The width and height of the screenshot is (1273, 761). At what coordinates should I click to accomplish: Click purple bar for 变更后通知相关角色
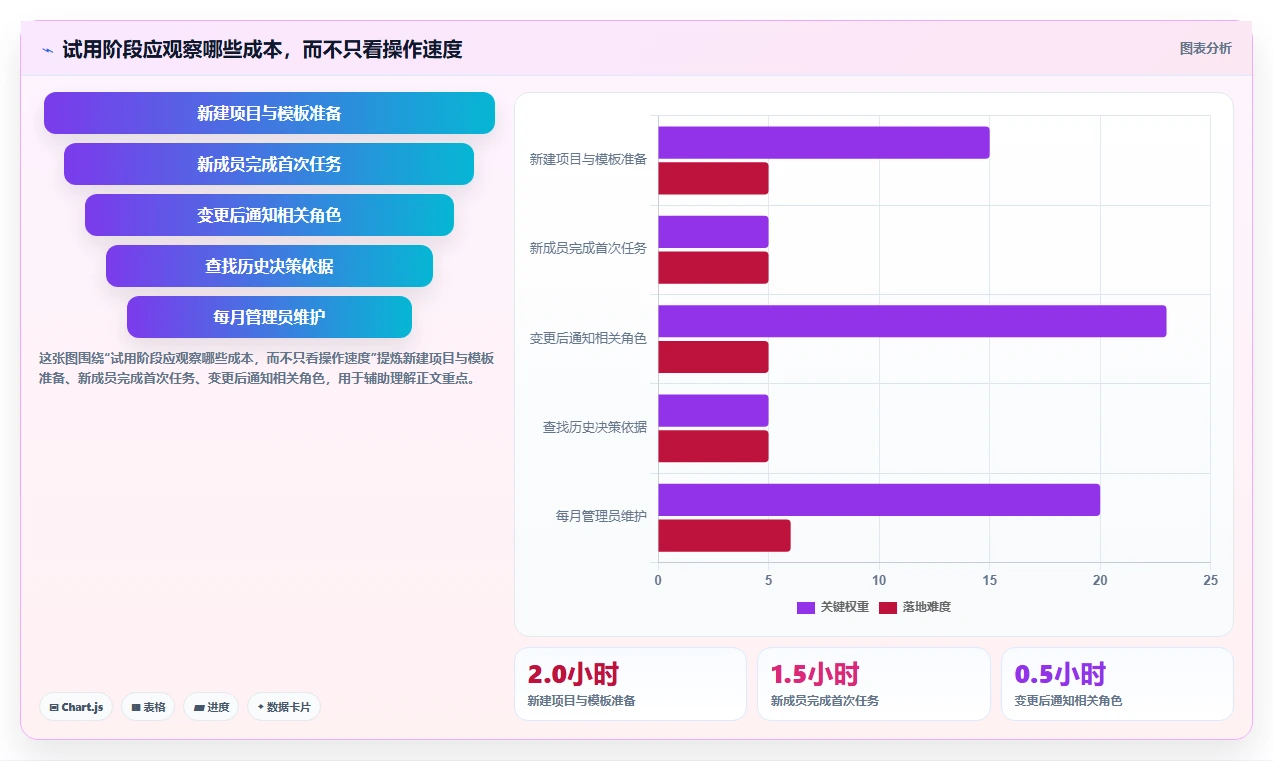click(912, 321)
